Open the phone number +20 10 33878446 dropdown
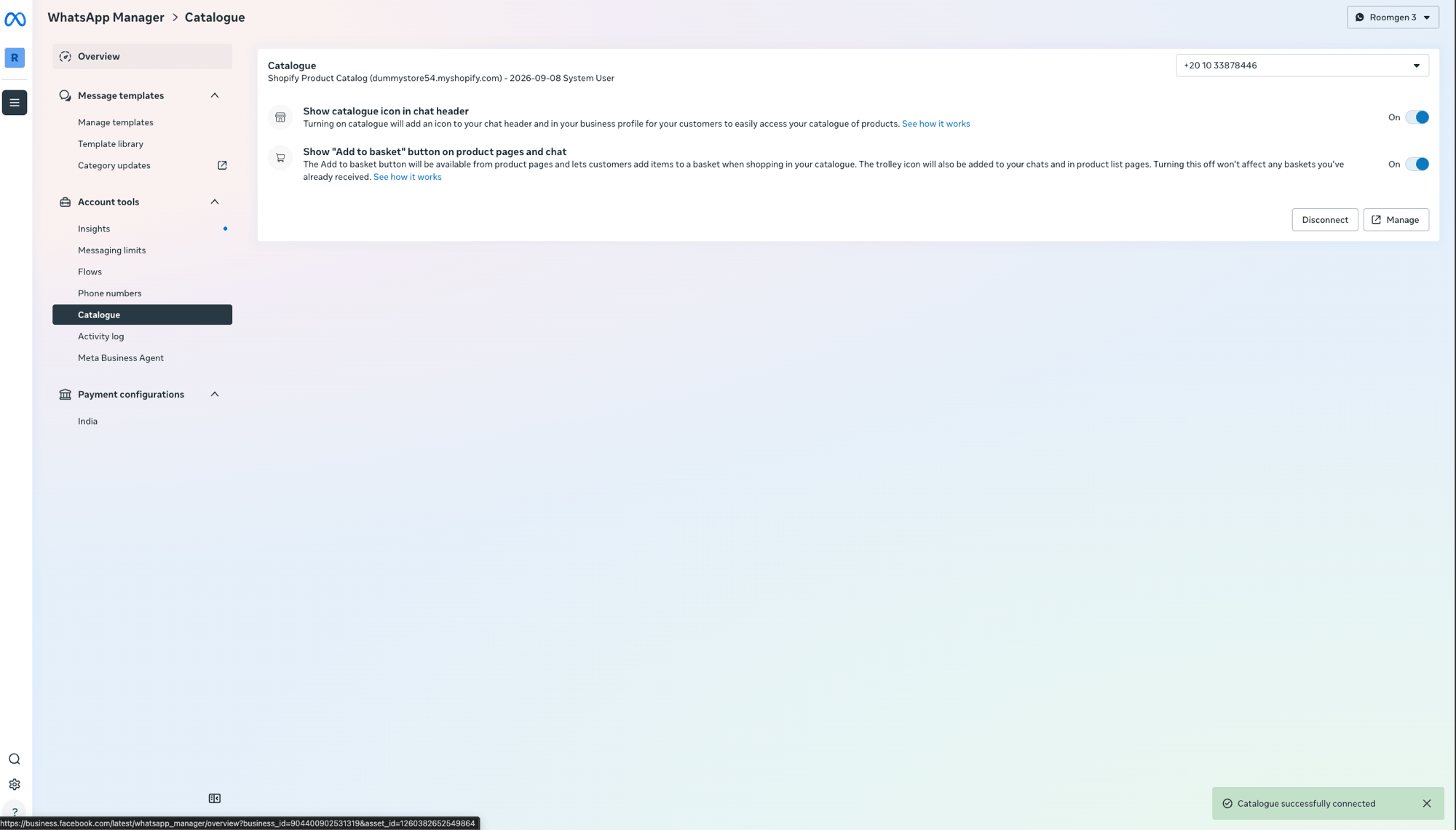 [1302, 66]
